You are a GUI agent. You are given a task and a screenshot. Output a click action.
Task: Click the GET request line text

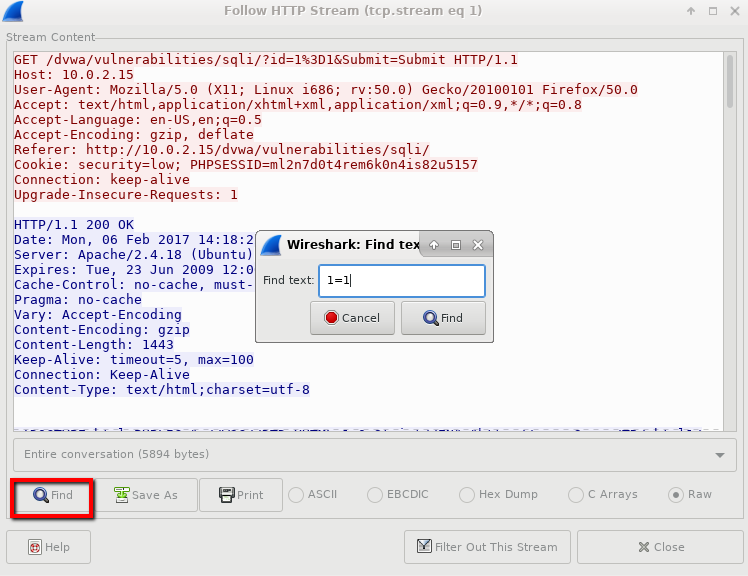tap(266, 60)
